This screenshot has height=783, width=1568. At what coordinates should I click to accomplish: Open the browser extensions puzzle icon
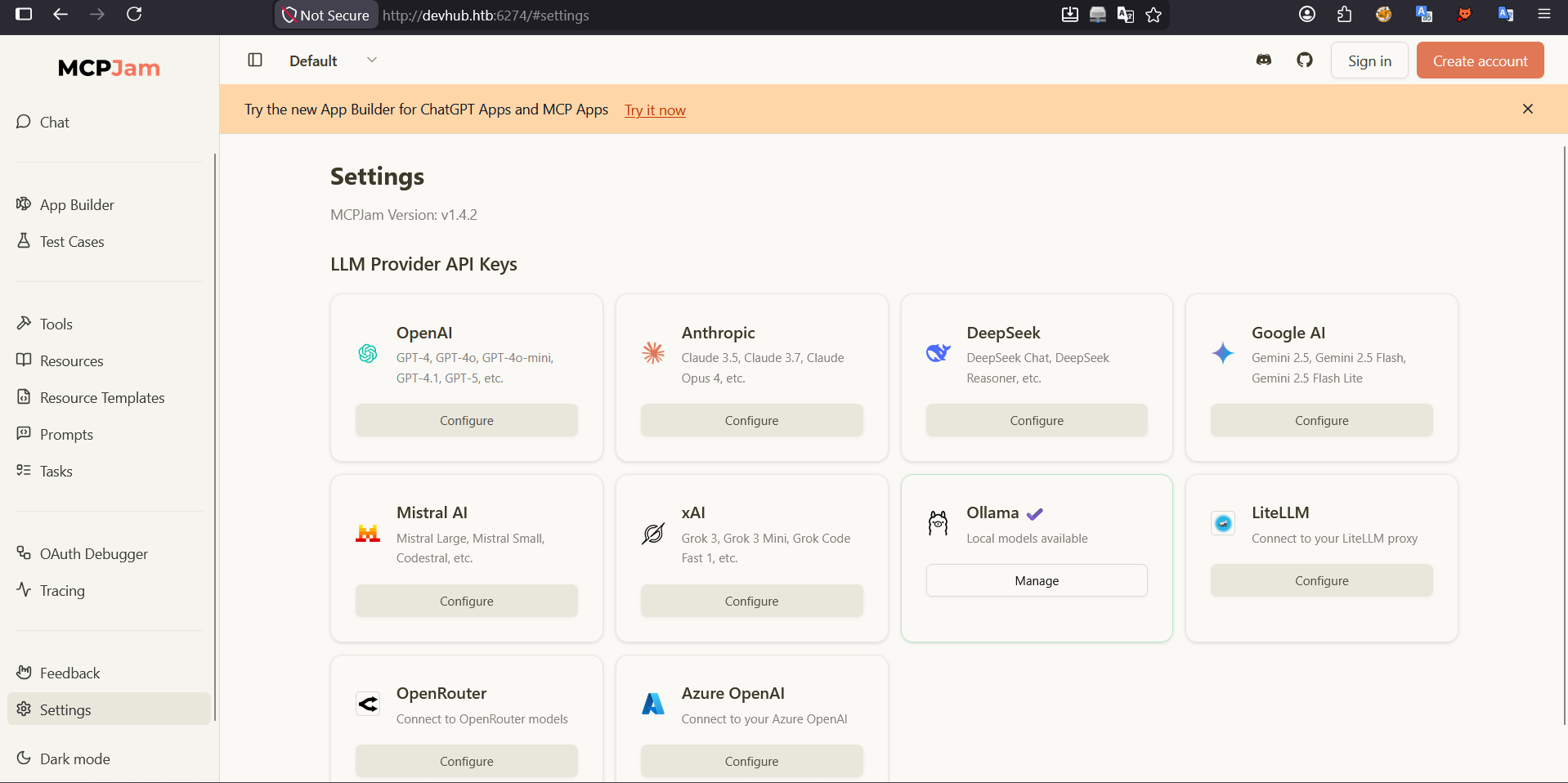click(1345, 15)
